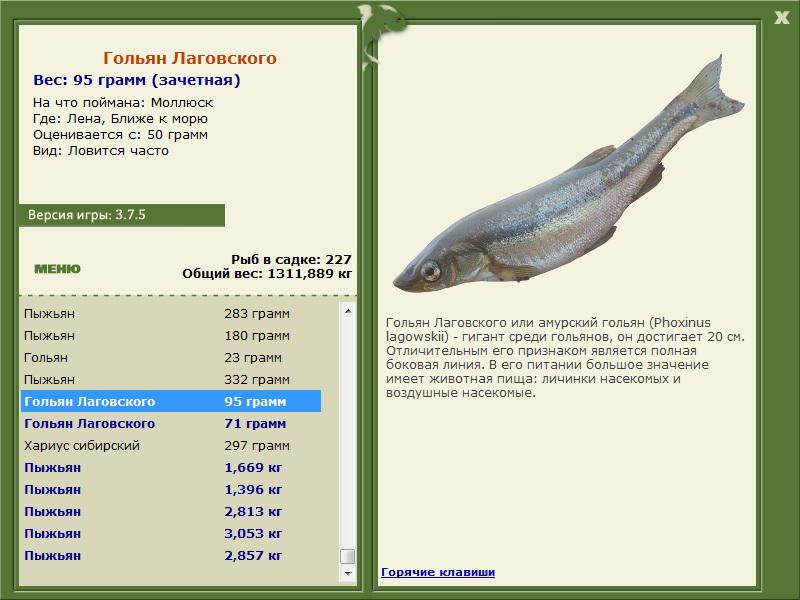Close the window with the X button
Screen dimensions: 800x600
(x=781, y=17)
